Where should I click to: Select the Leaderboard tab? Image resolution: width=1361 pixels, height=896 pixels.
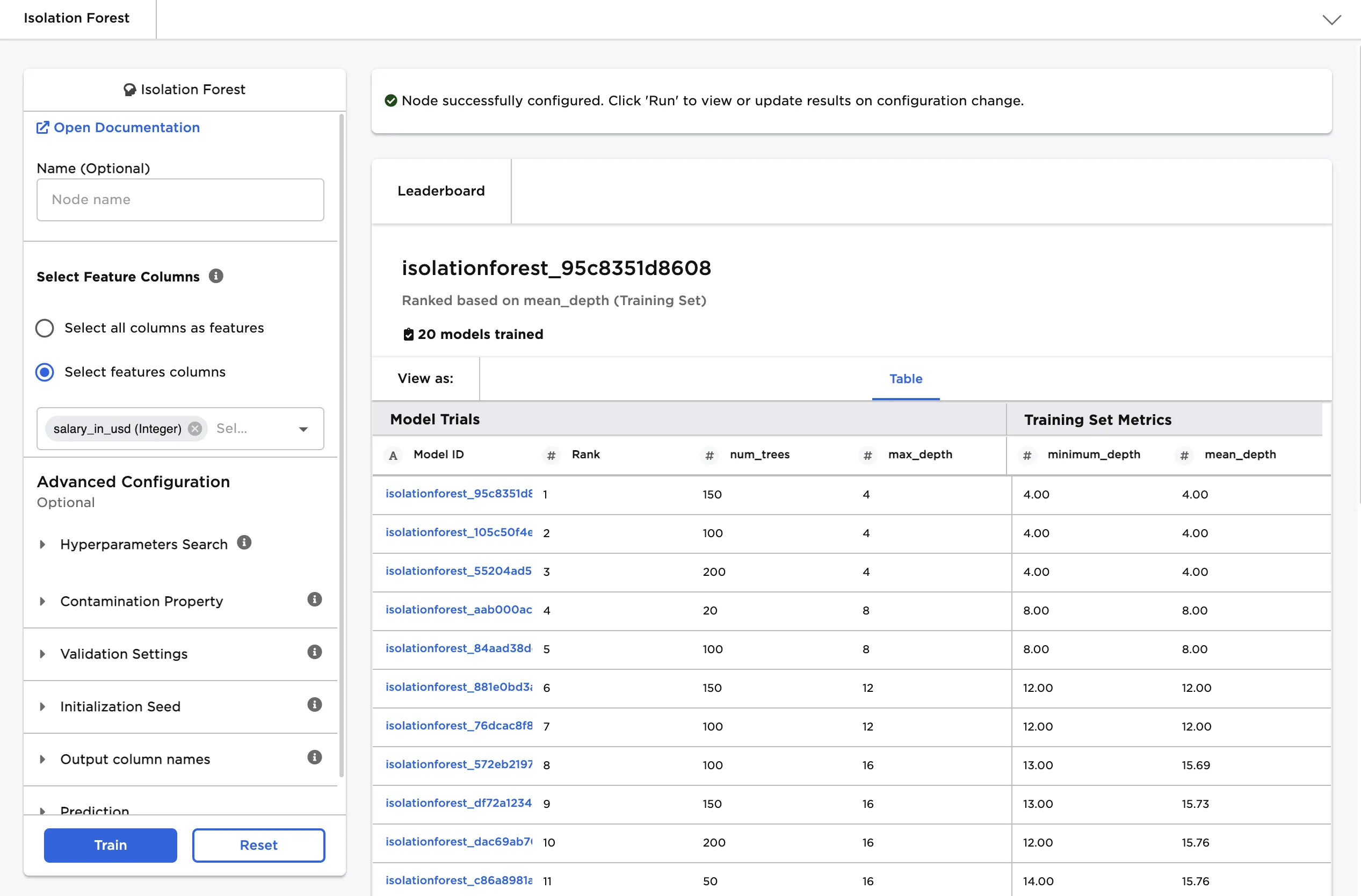click(x=441, y=191)
